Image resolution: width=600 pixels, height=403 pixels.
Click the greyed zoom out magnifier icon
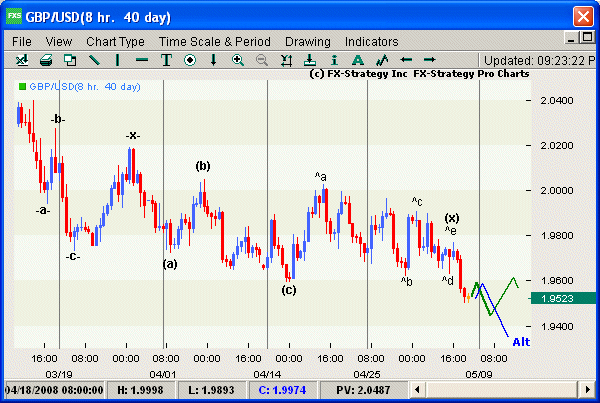coord(262,60)
